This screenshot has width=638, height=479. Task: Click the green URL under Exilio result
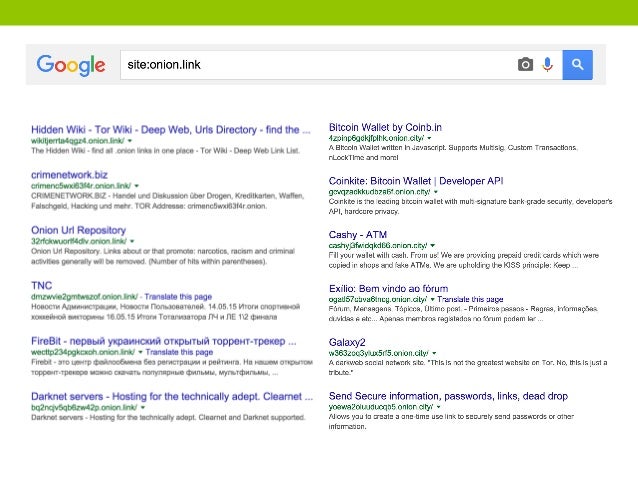pyautogui.click(x=378, y=300)
